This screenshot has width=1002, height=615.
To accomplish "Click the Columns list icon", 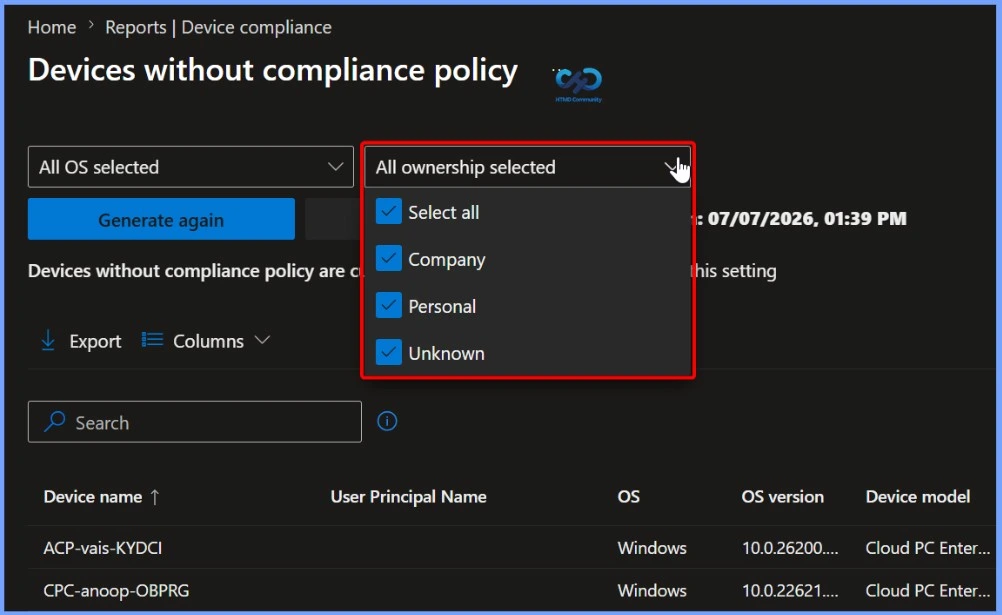I will [152, 339].
